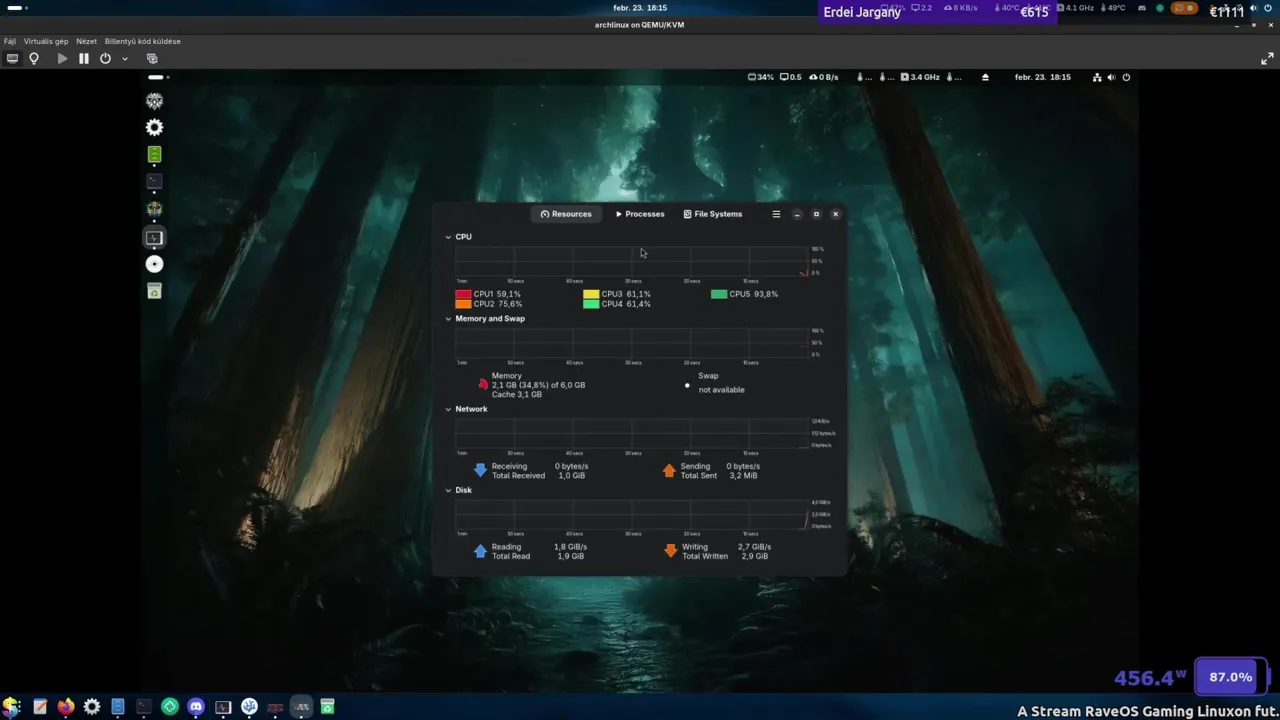Pause the virtual machine
1280x720 pixels.
pyautogui.click(x=84, y=59)
